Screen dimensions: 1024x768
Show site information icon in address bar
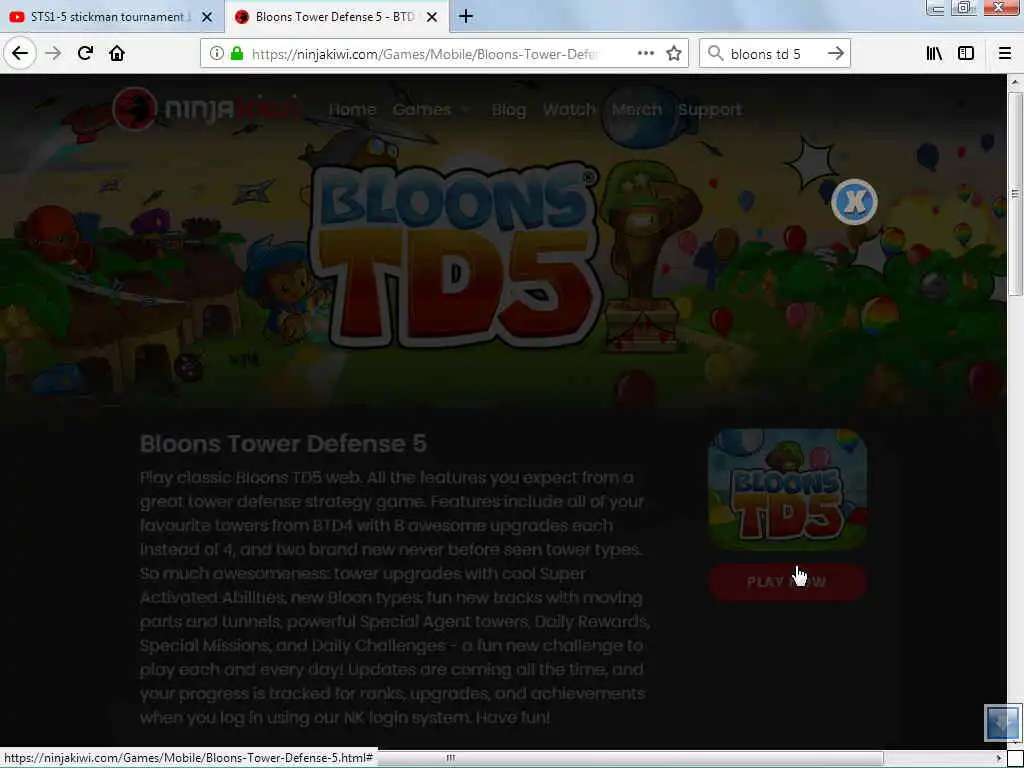[217, 54]
